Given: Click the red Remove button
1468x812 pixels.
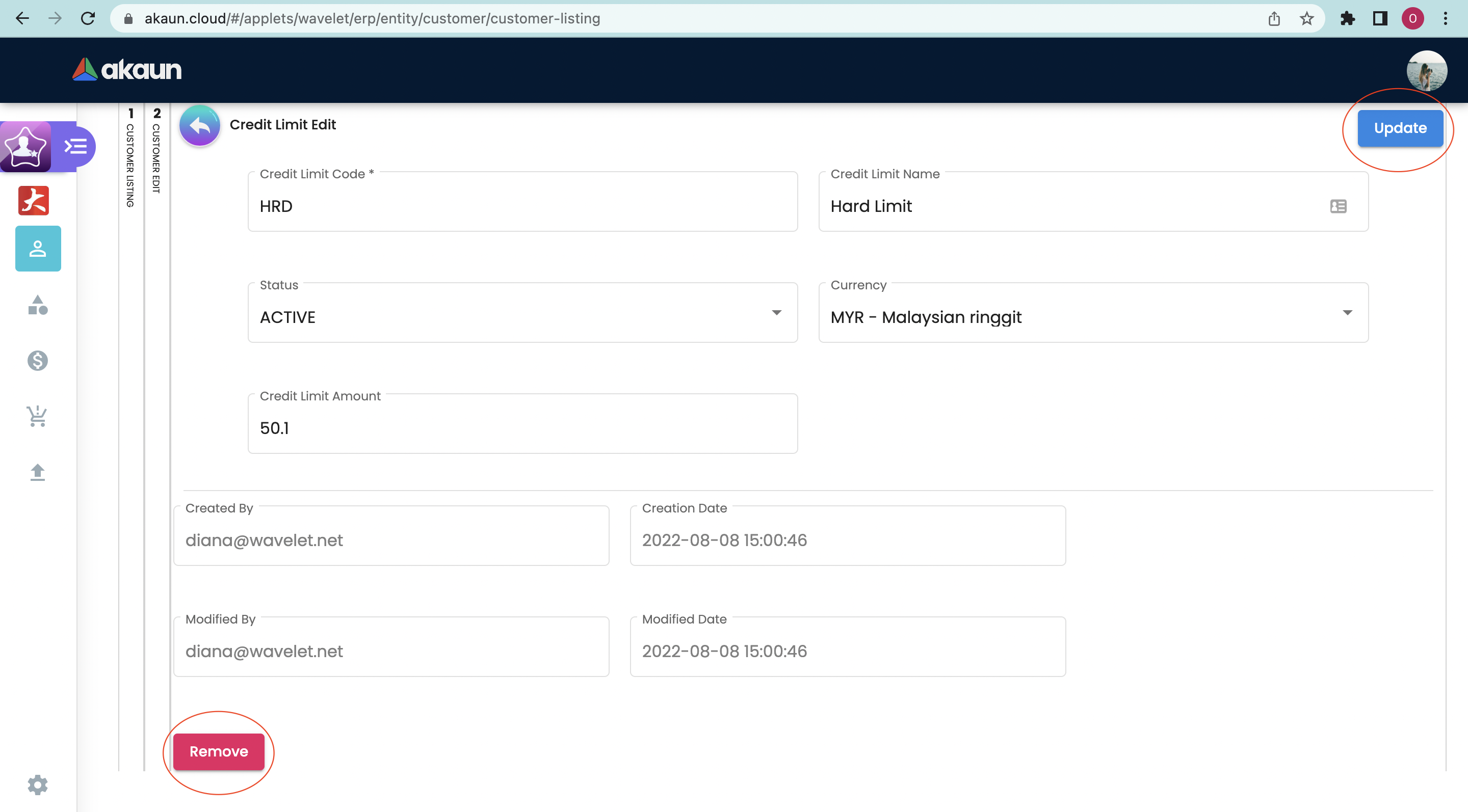Looking at the screenshot, I should [218, 752].
